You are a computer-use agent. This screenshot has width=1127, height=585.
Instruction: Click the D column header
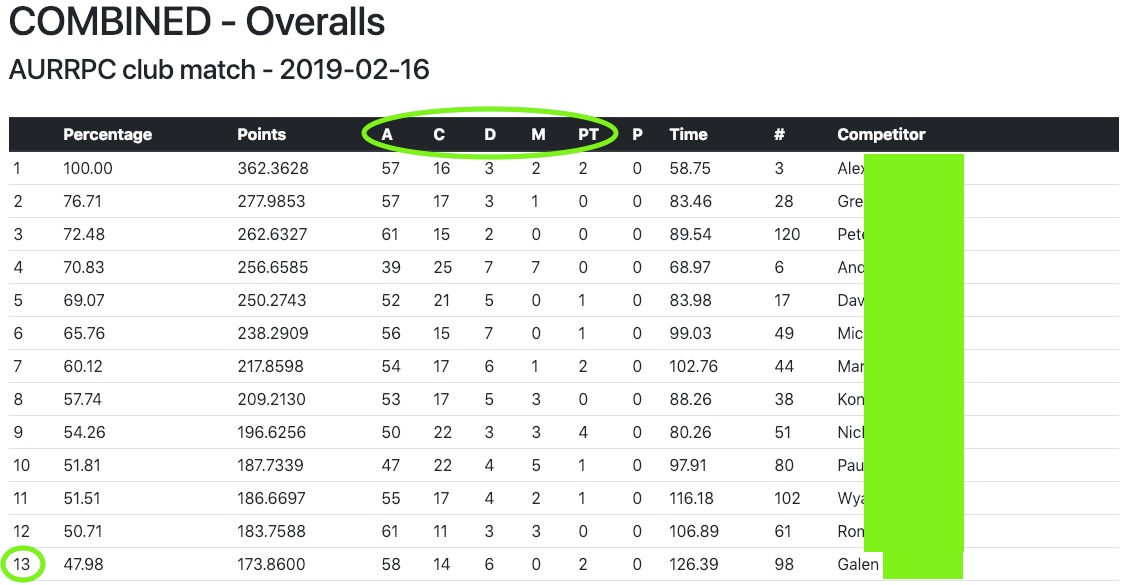[490, 135]
